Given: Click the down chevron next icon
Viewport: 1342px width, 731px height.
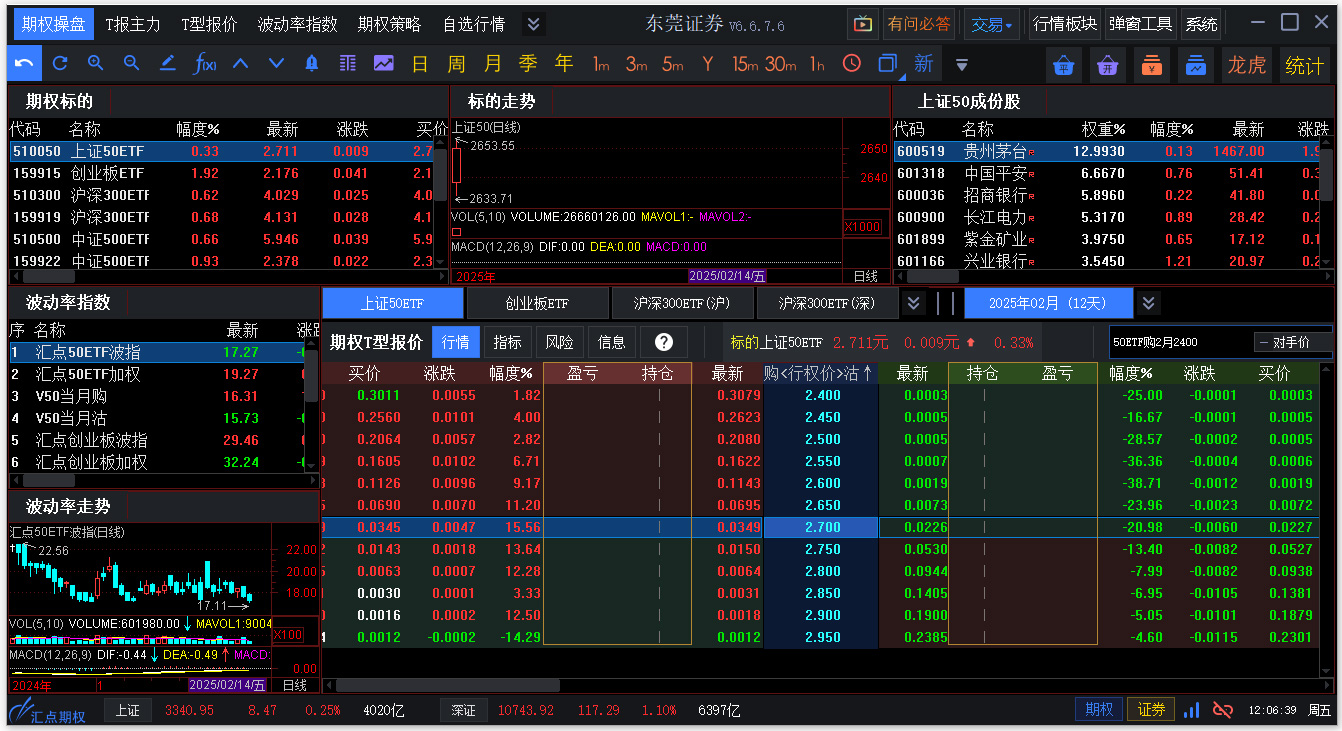Looking at the screenshot, I should pos(276,64).
